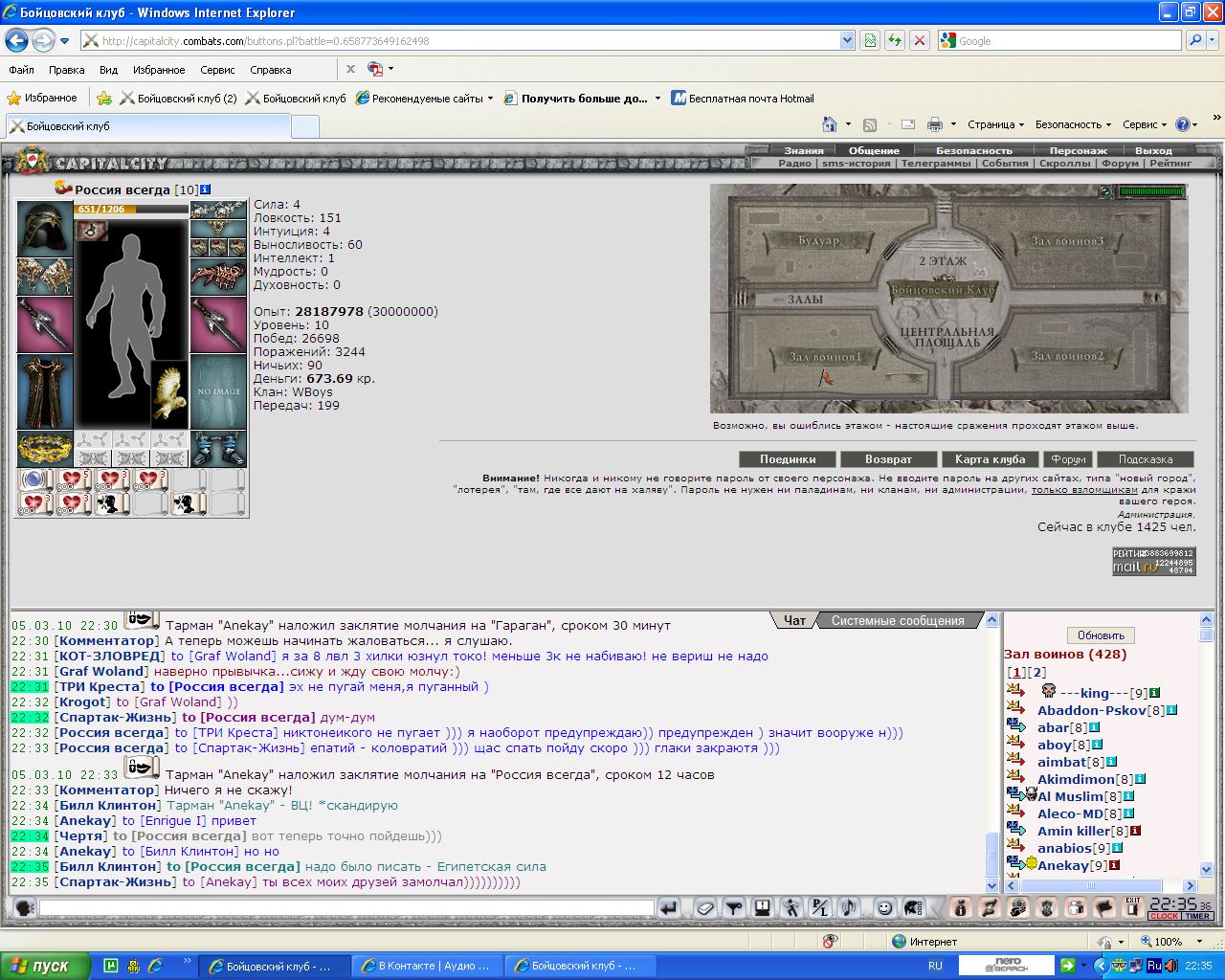Open the Телеграммы submenu link
Image resolution: width=1225 pixels, height=980 pixels.
pos(935,164)
